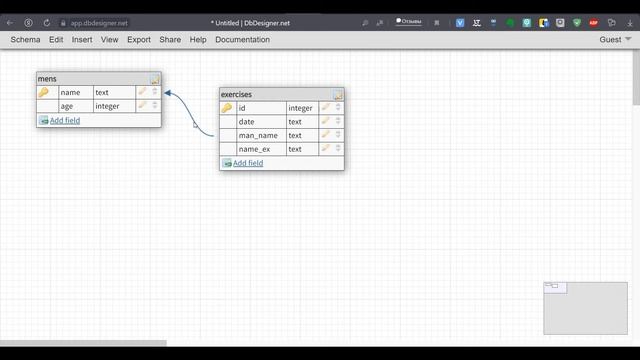Click the address bar app.dbdesigner.net
This screenshot has height=360, width=640.
(99, 23)
